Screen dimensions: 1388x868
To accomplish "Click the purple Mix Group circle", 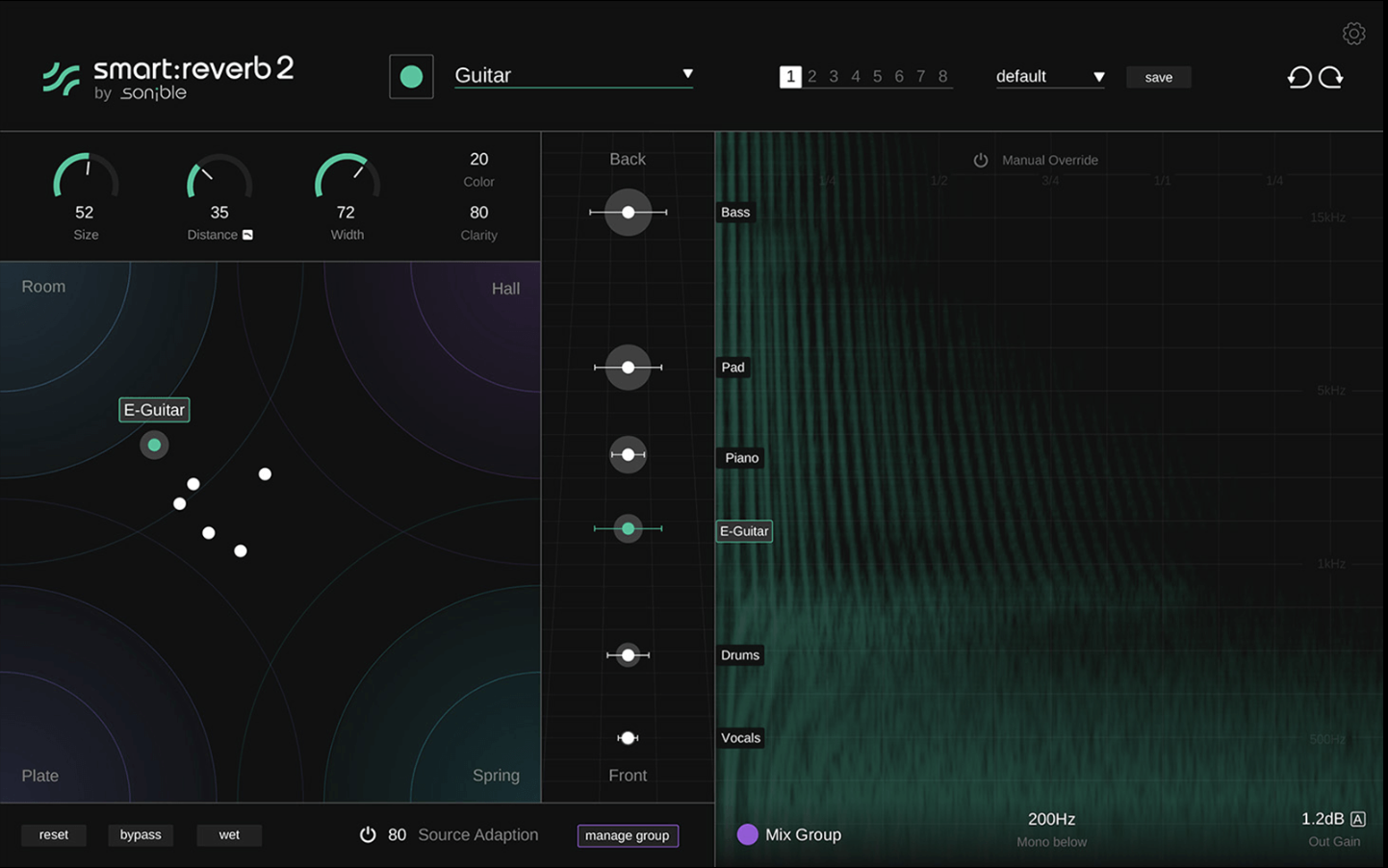I will [x=748, y=834].
